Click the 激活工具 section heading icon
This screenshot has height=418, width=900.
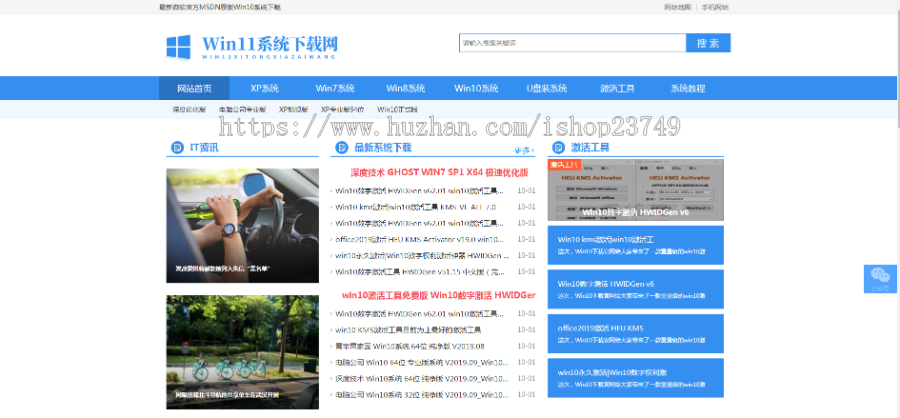coord(559,148)
